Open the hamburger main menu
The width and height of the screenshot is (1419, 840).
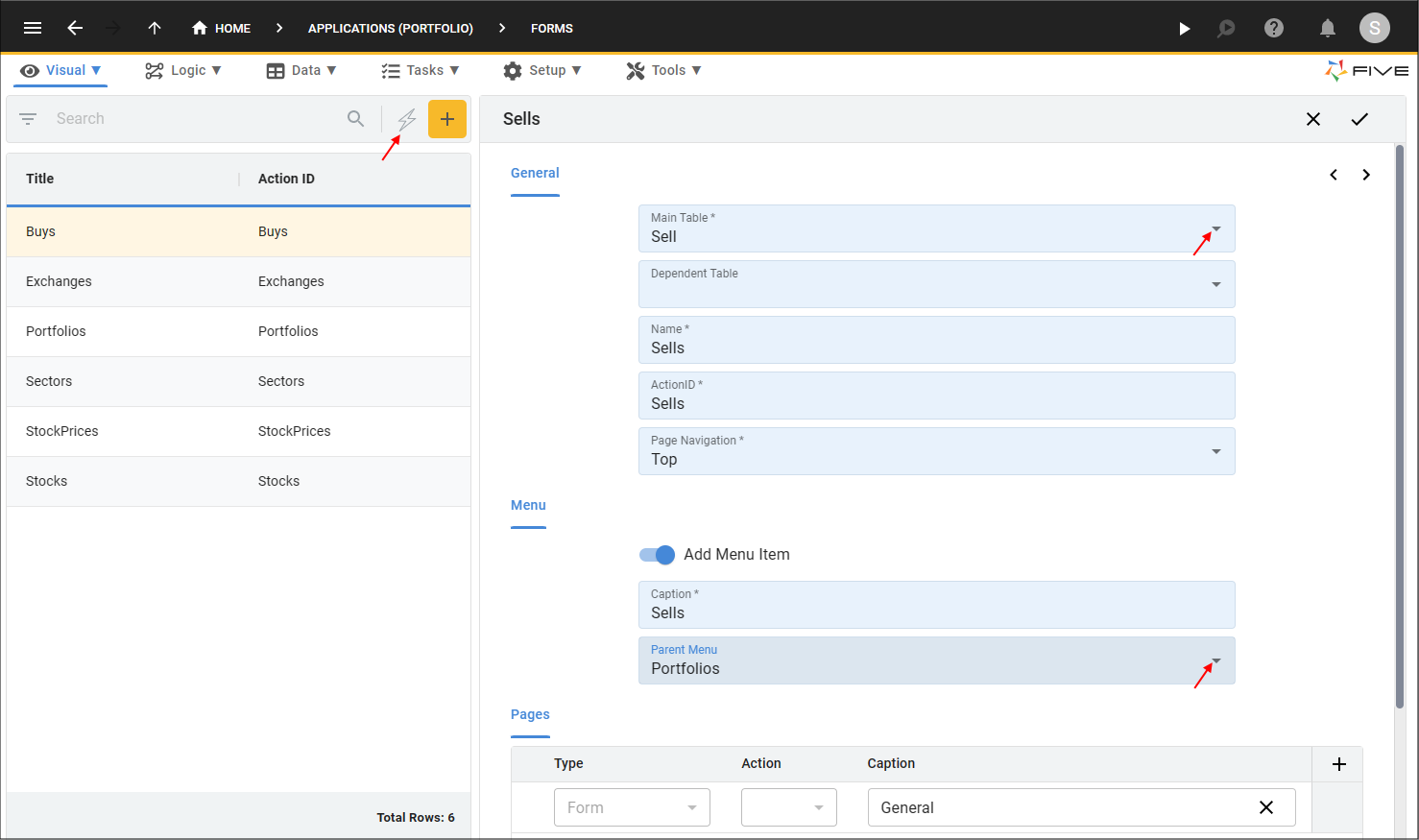33,28
